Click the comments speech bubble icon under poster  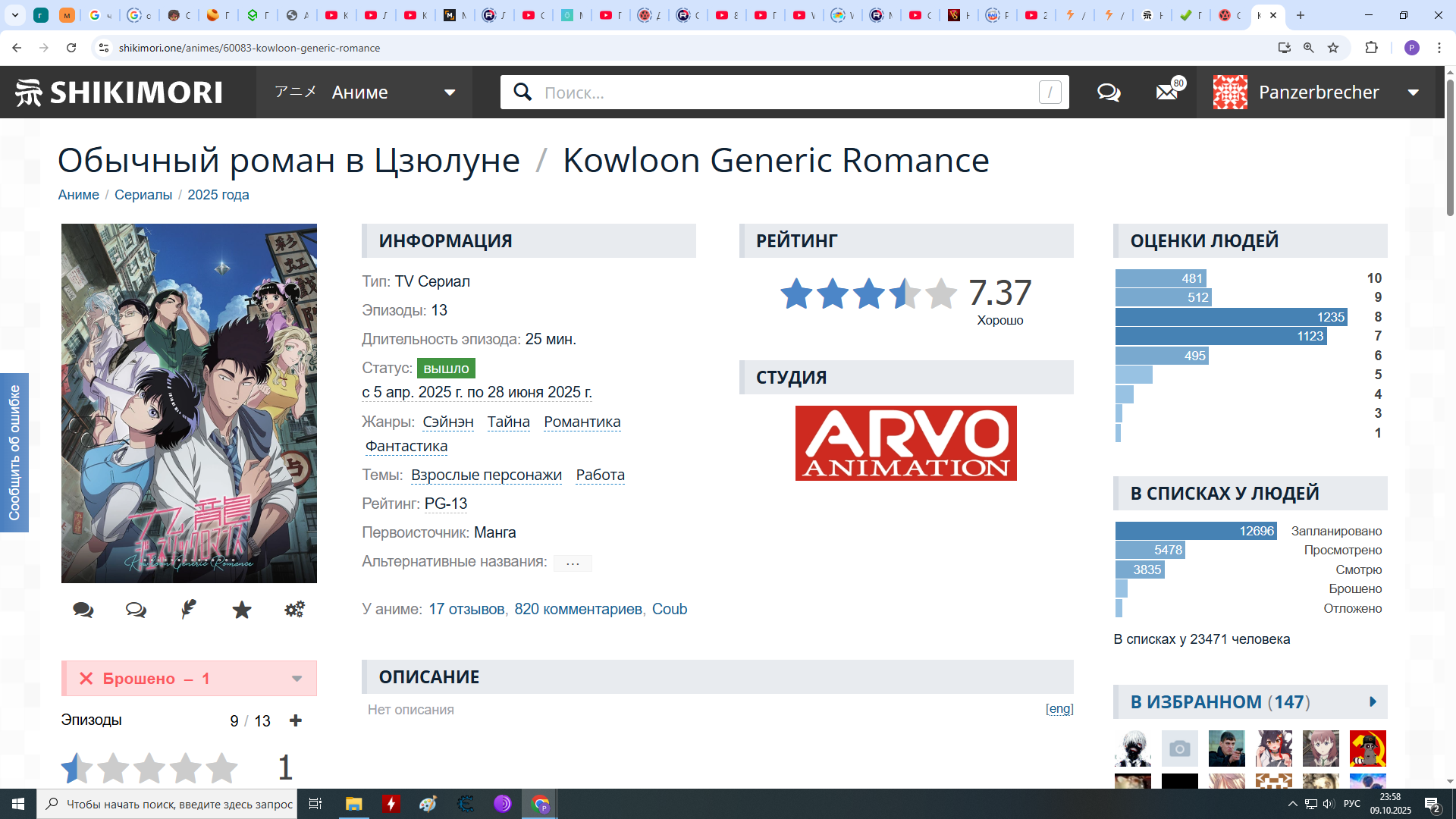pos(83,610)
